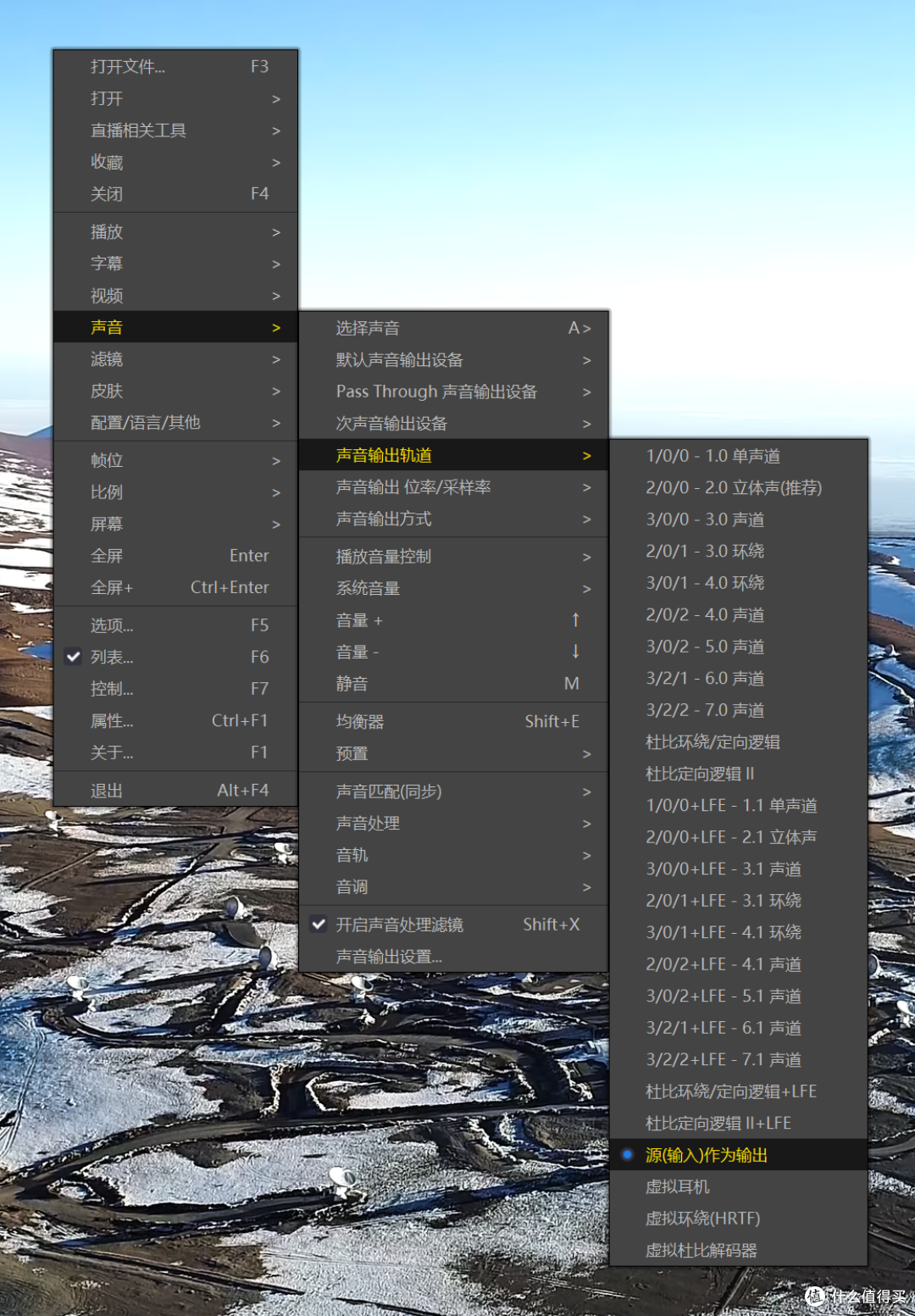
Task: Select 虚拟环绕(HRTF) option
Action: [x=739, y=1219]
